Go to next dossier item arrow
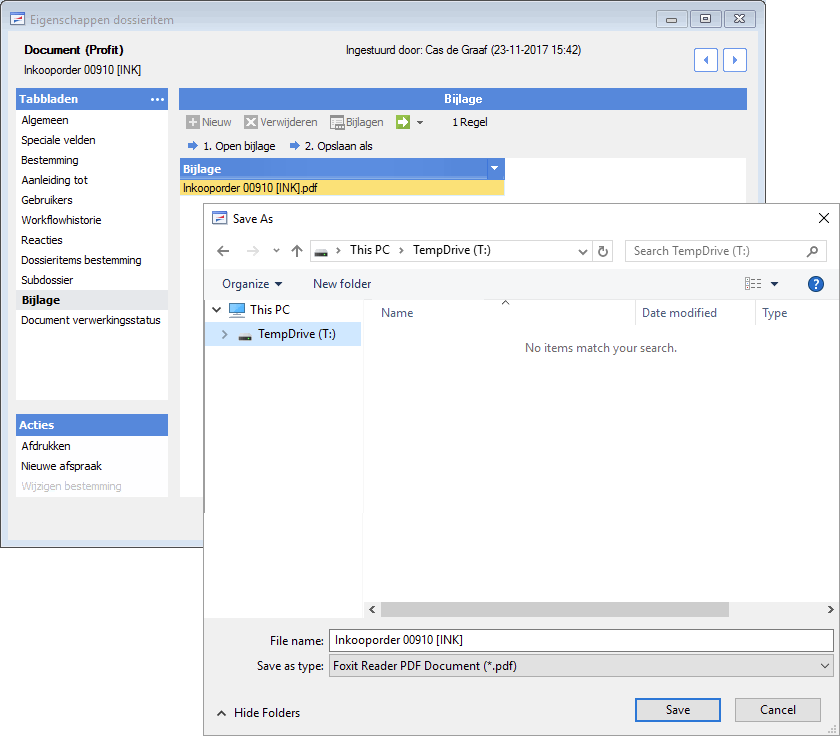Screen dimensions: 840x736 734,60
